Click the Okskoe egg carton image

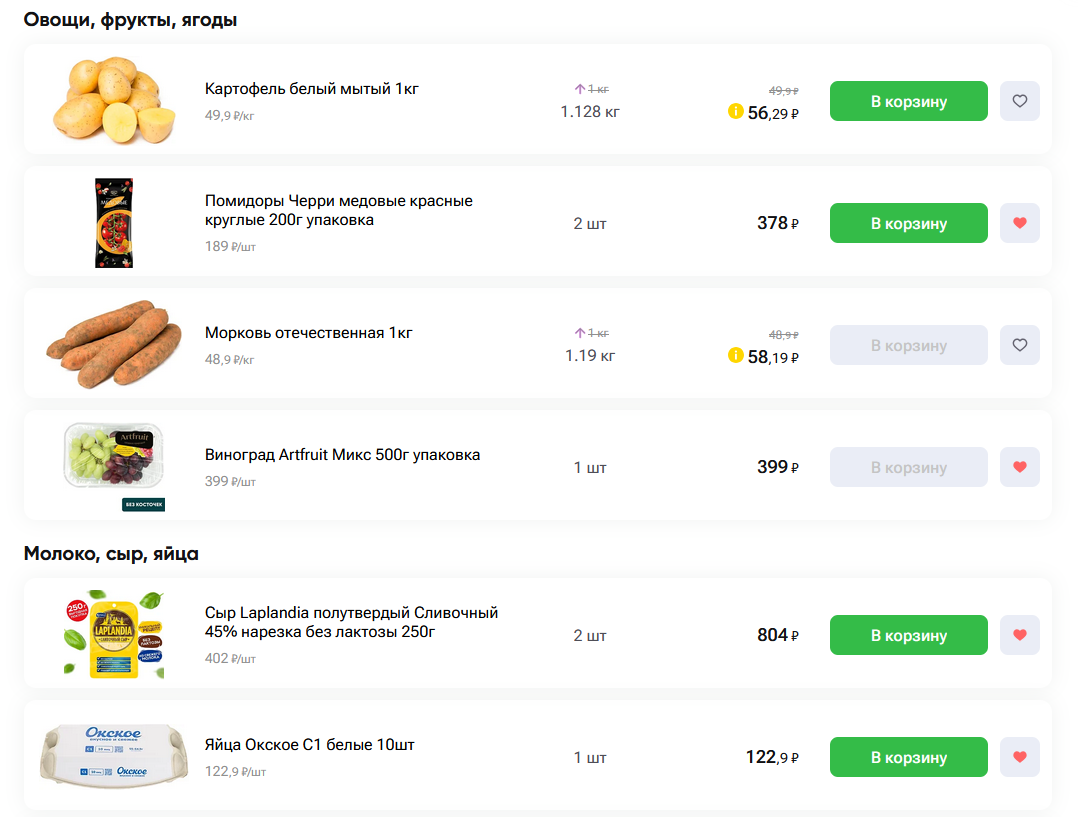click(114, 757)
